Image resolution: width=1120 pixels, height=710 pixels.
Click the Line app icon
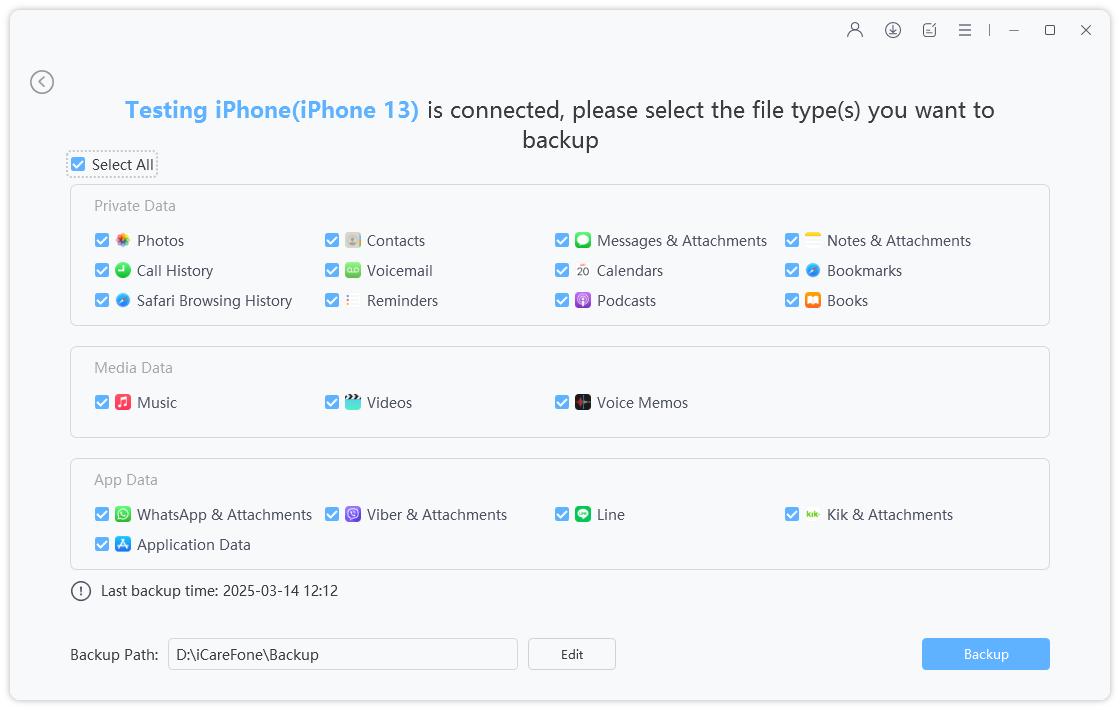coord(583,514)
